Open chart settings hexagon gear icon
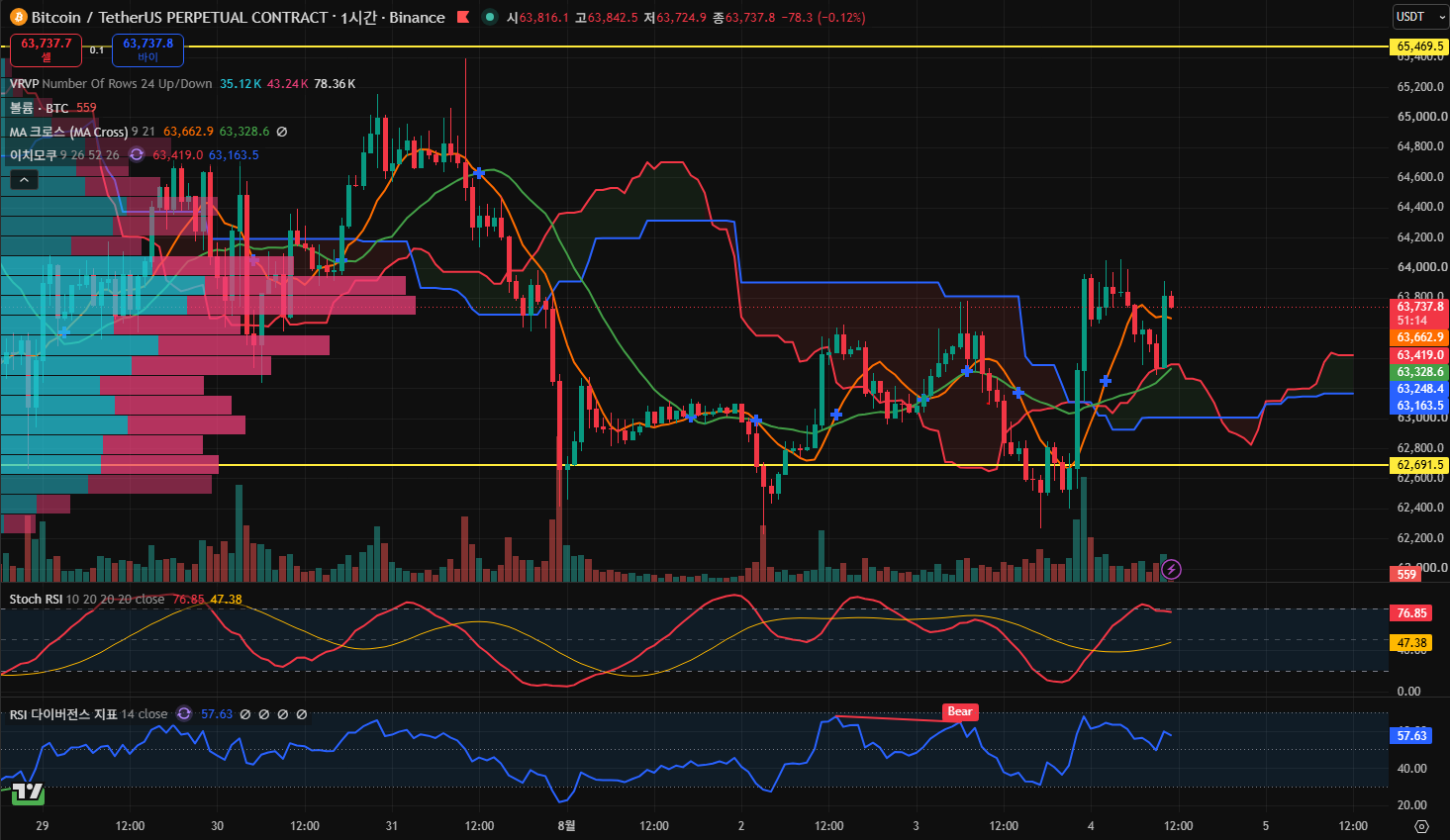The image size is (1450, 840). pos(1421,826)
